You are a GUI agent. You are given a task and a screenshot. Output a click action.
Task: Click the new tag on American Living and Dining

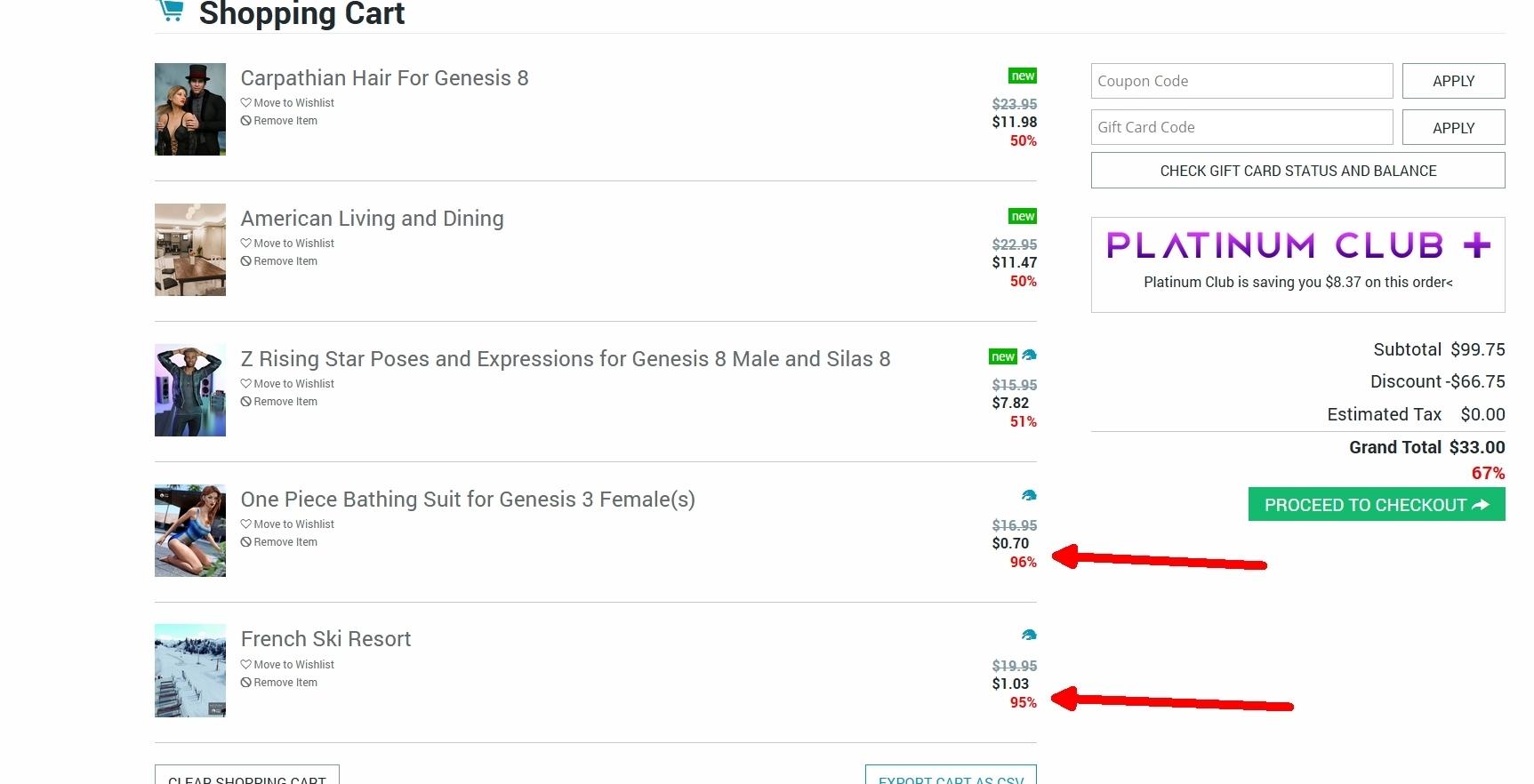click(1023, 217)
